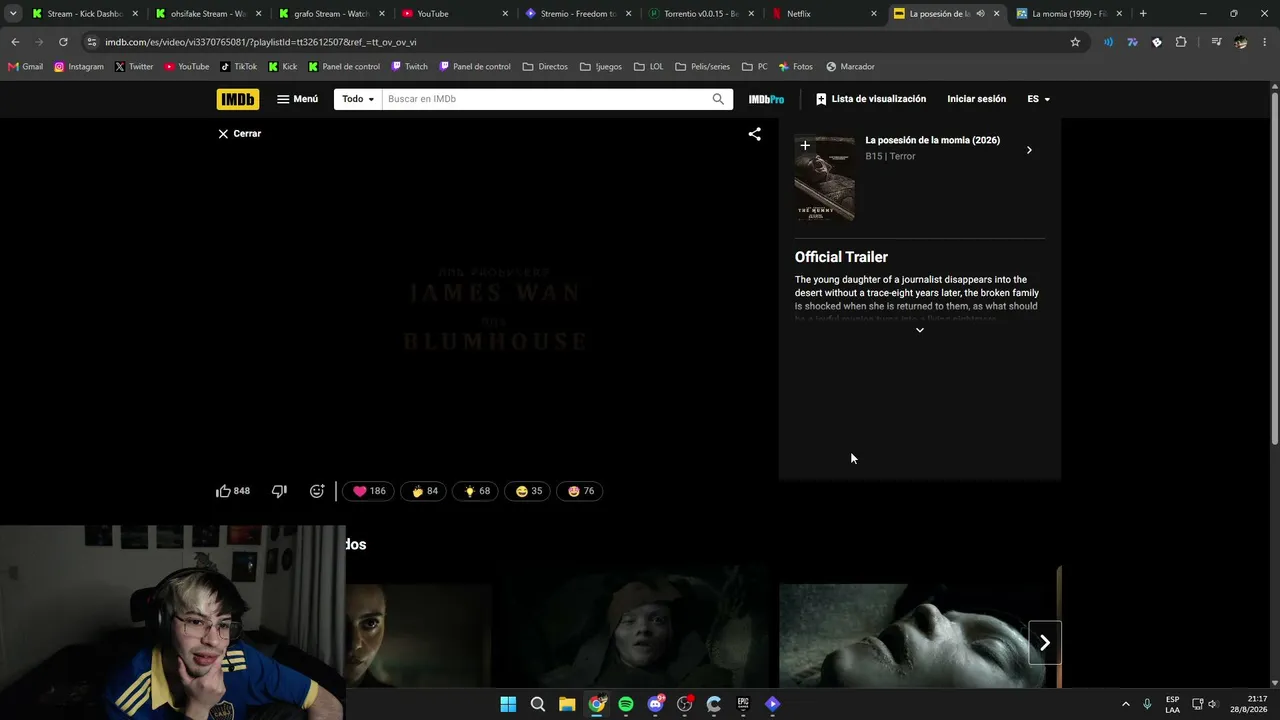Viewport: 1280px width, 720px height.
Task: Switch to the Stremio tab
Action: [577, 14]
